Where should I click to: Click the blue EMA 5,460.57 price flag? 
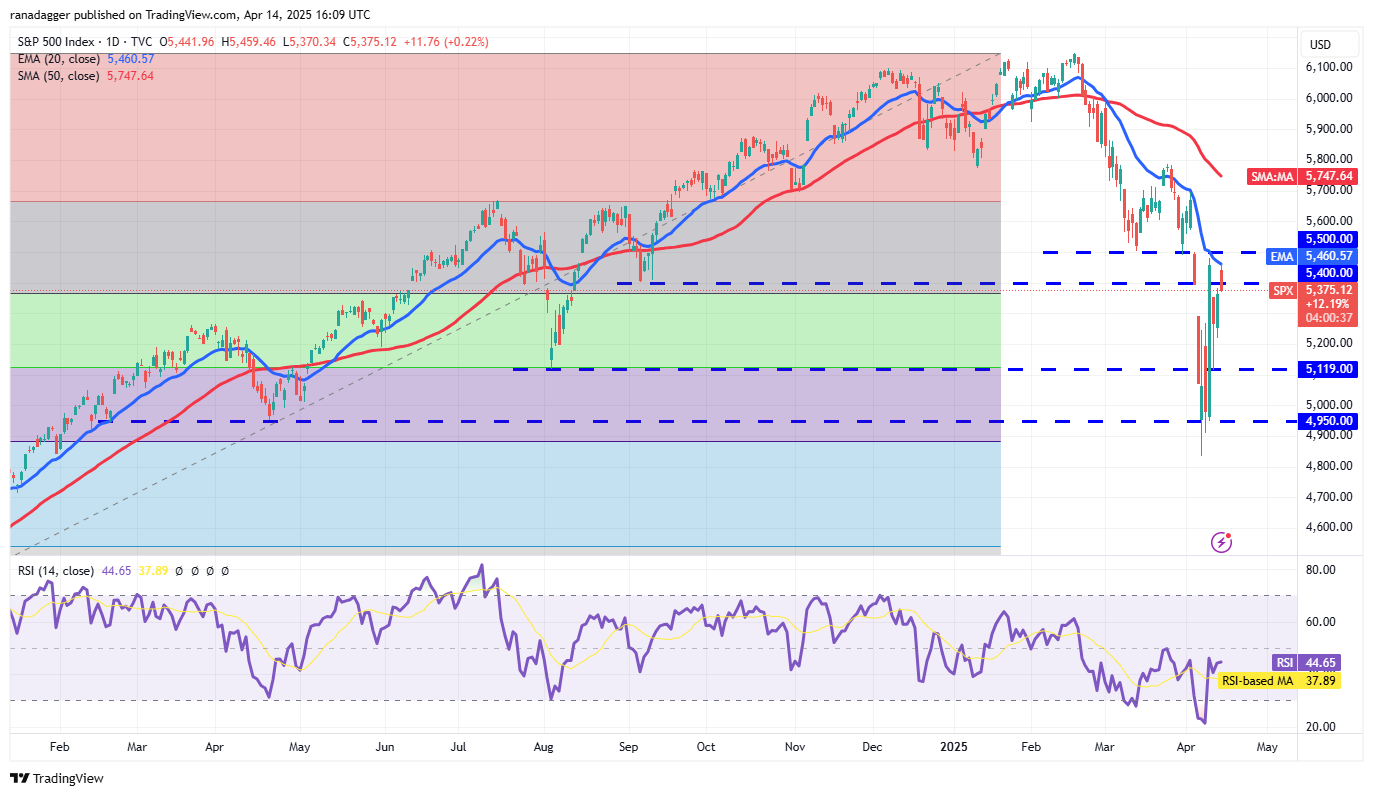[1311, 256]
